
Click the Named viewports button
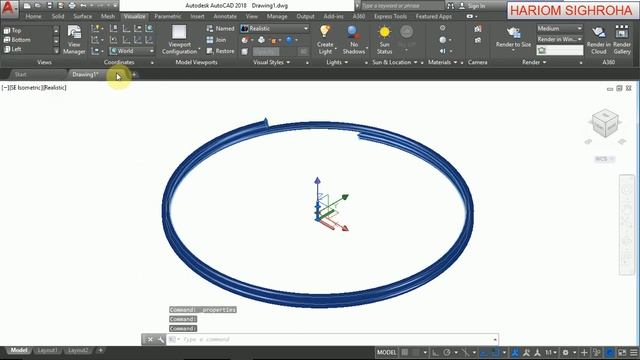(x=220, y=29)
